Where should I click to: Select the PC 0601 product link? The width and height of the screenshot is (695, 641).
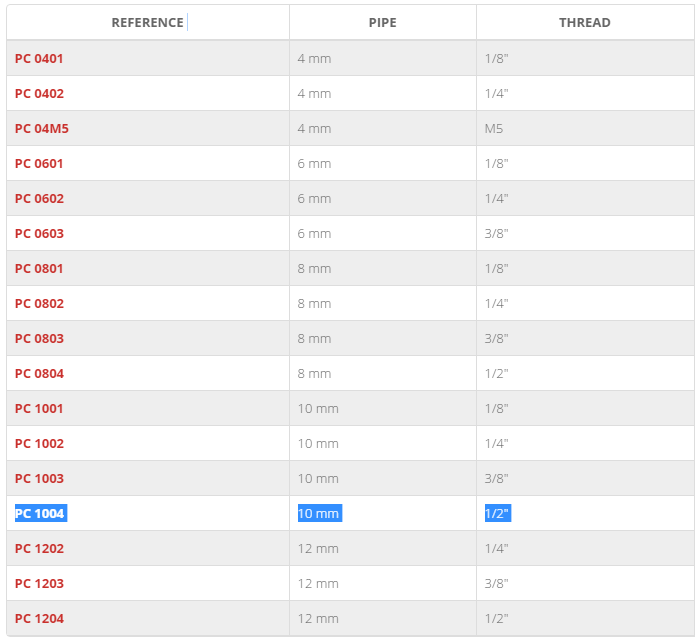click(39, 164)
